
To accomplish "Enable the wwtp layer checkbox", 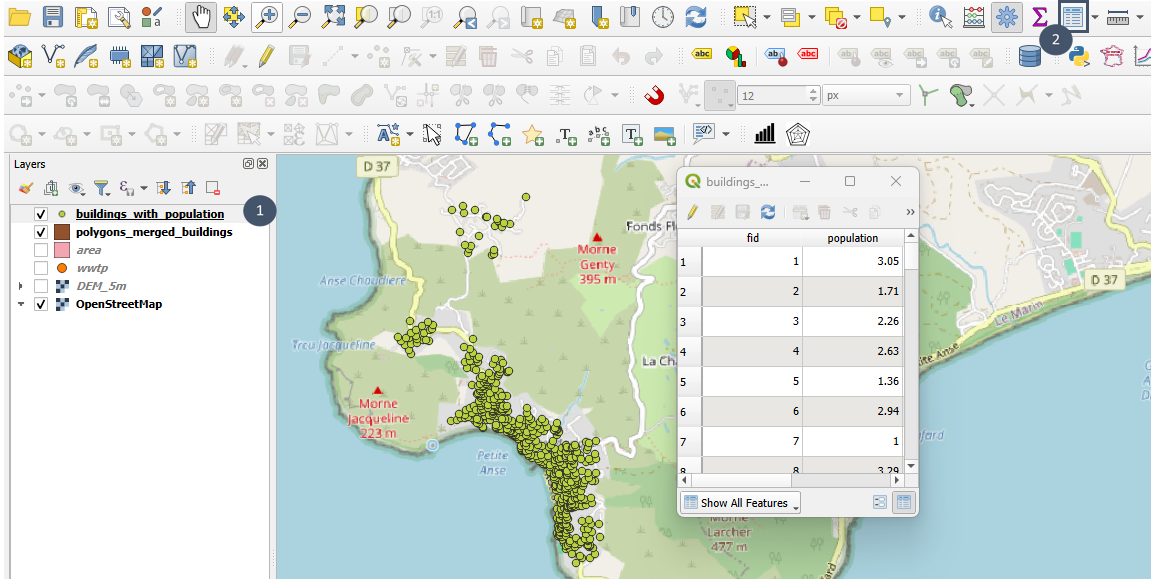I will [41, 268].
